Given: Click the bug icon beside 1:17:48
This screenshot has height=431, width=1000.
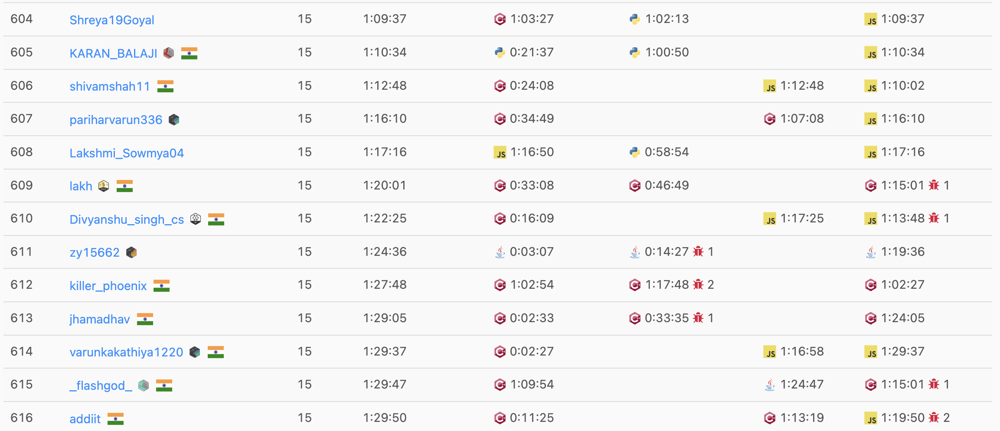Looking at the screenshot, I should 698,285.
